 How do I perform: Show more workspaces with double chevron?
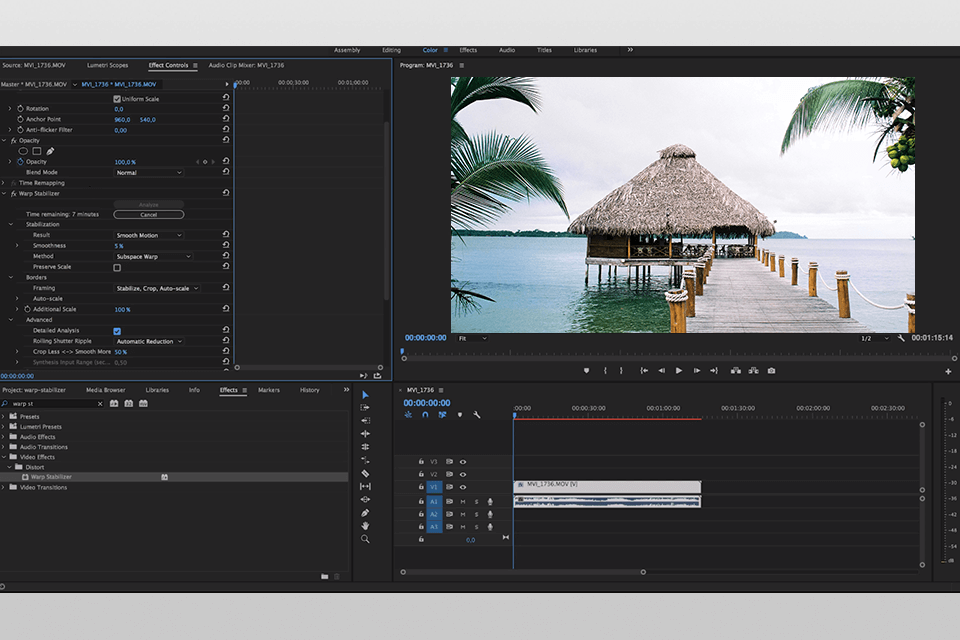click(630, 50)
